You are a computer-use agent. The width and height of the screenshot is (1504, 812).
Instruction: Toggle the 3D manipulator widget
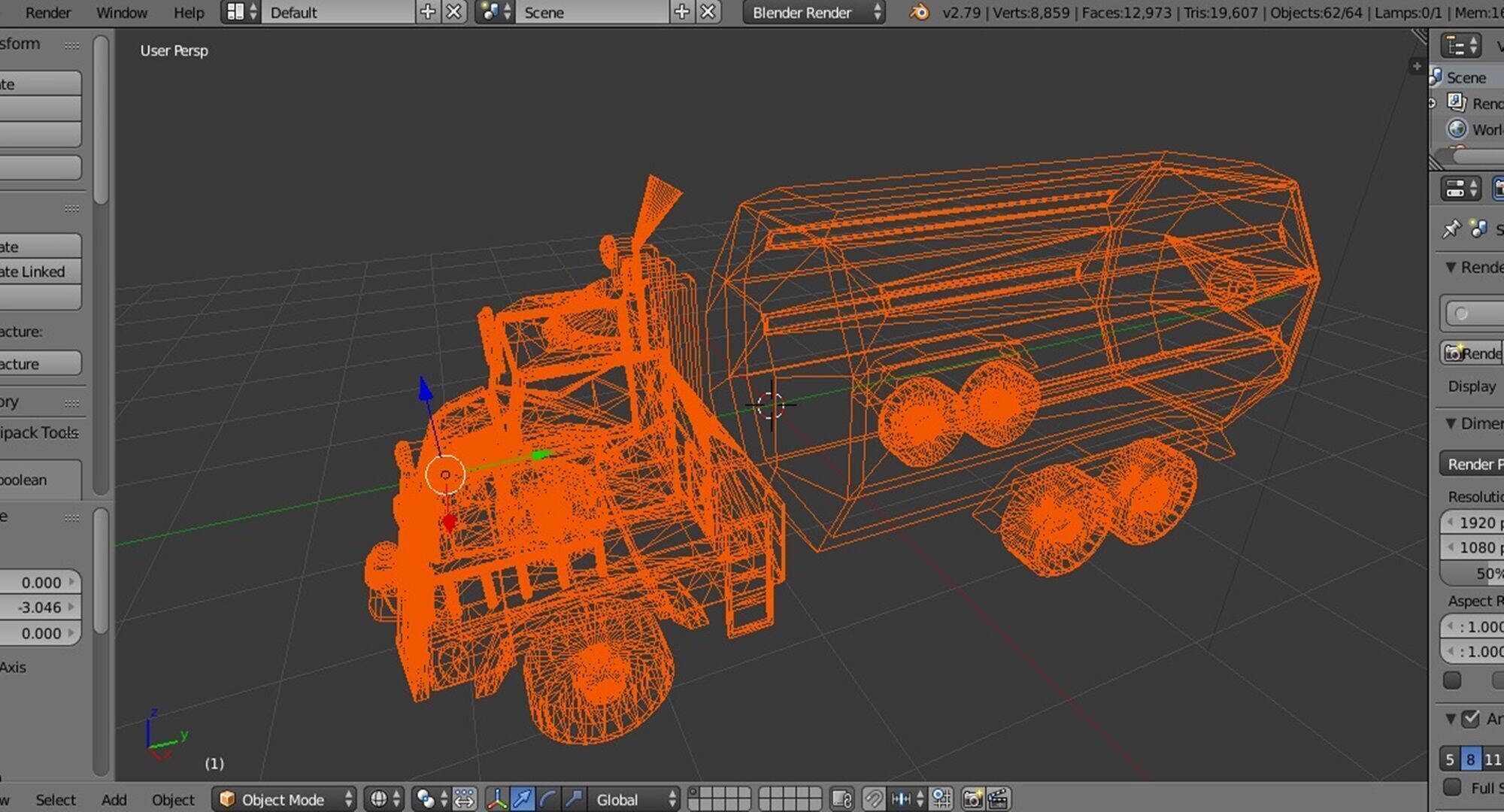(x=496, y=799)
